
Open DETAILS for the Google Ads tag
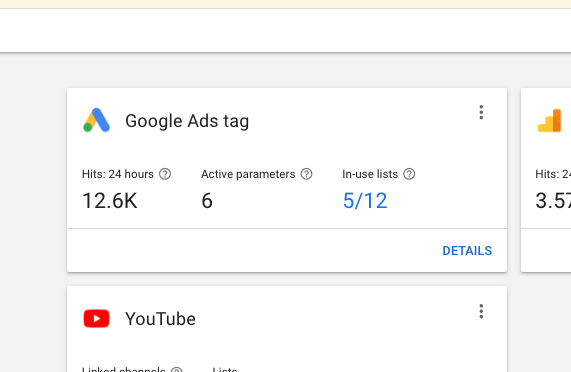click(467, 251)
